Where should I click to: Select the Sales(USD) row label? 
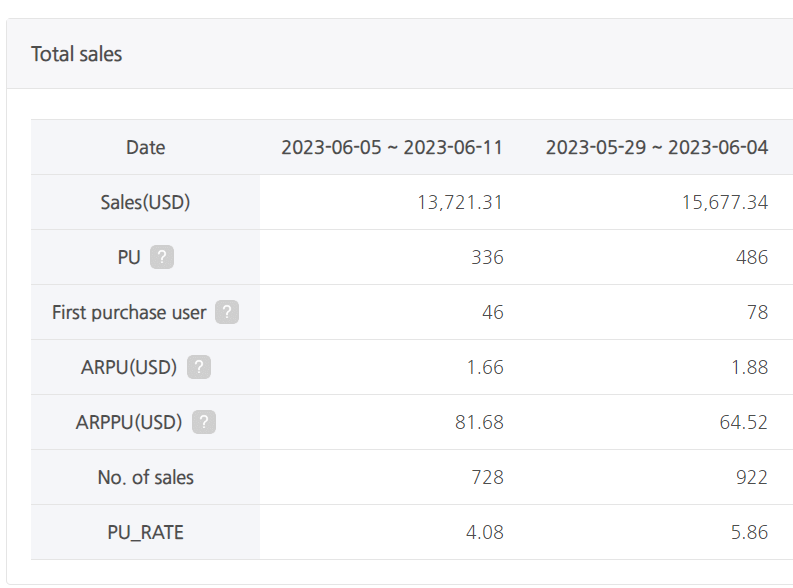tap(145, 202)
